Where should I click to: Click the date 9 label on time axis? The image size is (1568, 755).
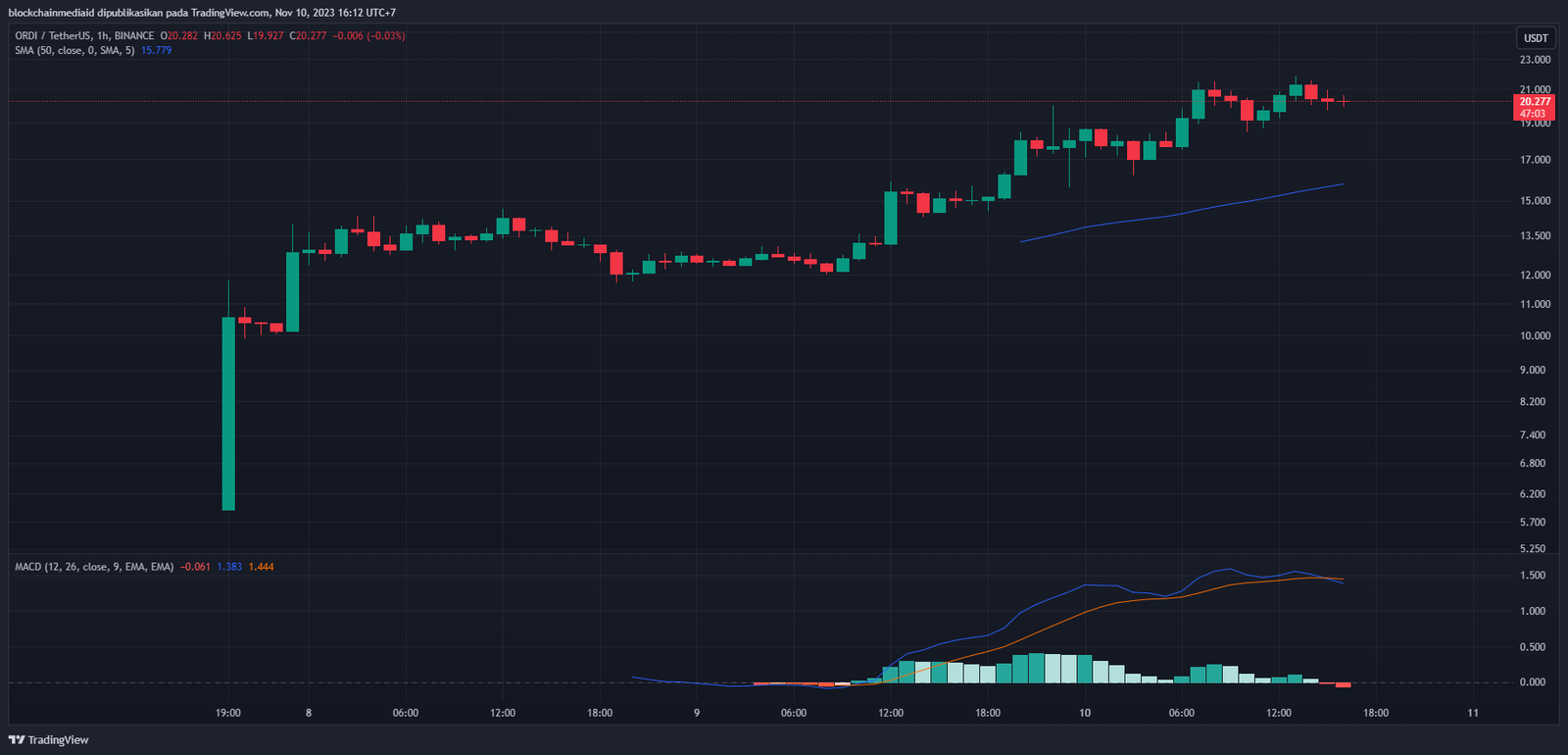pyautogui.click(x=697, y=713)
